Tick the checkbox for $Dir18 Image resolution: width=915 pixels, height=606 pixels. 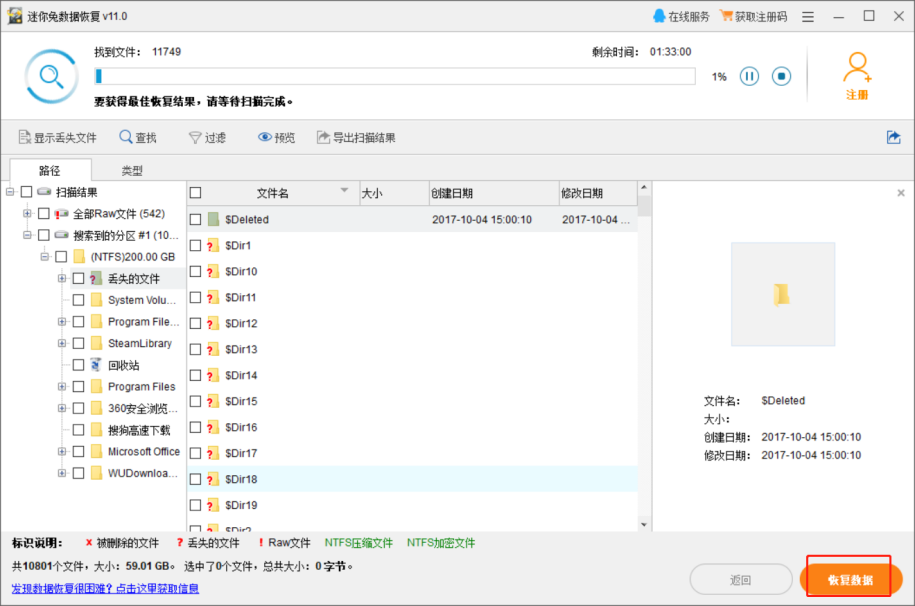[195, 479]
